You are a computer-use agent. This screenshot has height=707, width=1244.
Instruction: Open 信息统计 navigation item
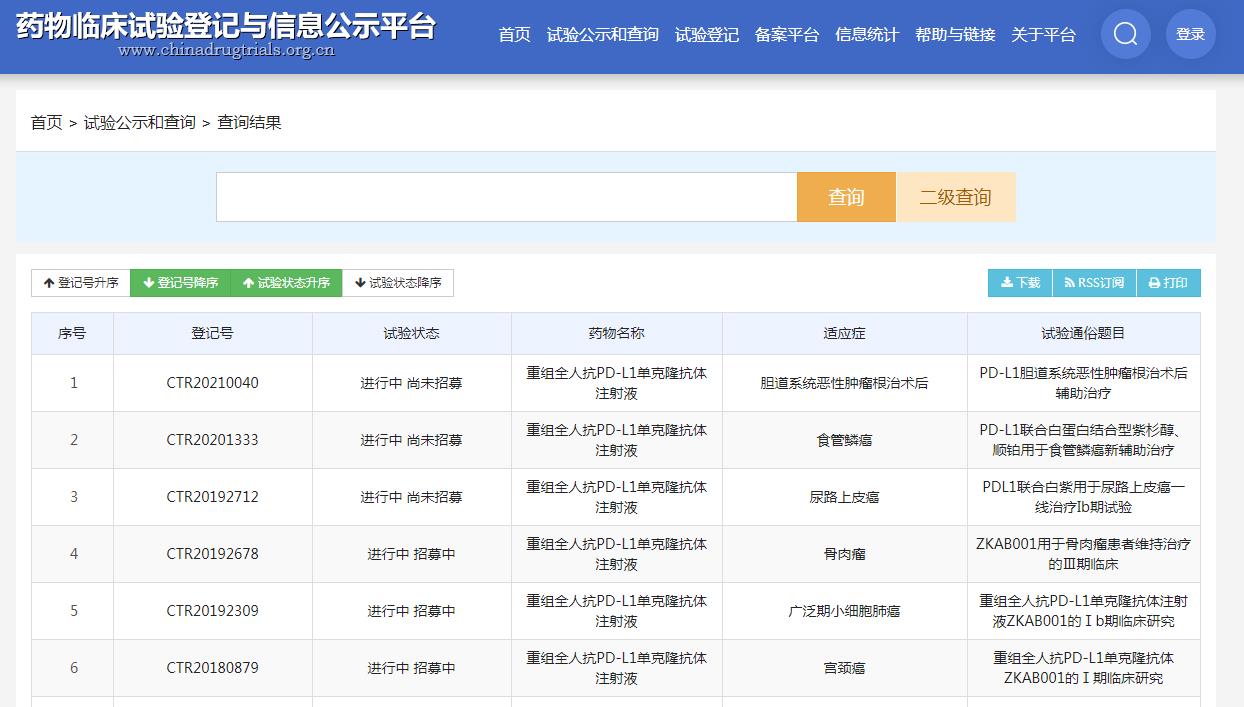click(866, 35)
